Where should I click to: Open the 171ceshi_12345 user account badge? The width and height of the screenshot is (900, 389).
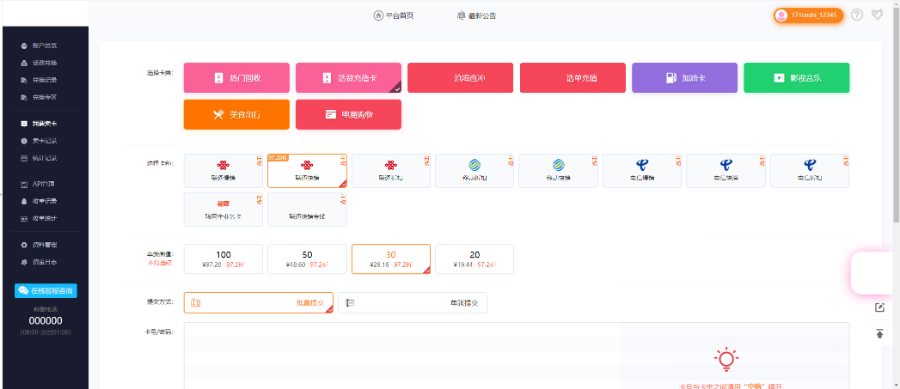808,15
